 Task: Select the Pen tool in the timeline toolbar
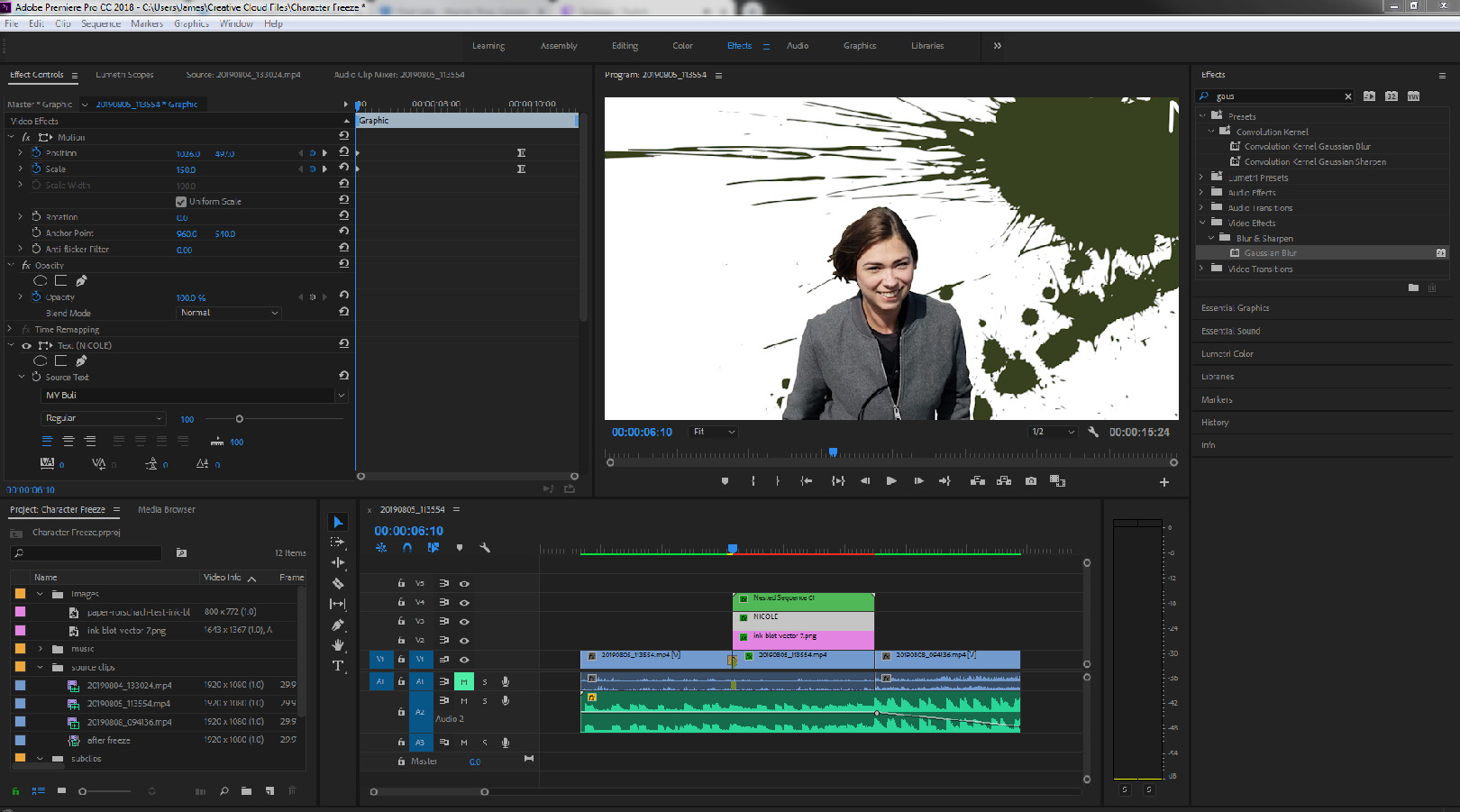pos(338,625)
